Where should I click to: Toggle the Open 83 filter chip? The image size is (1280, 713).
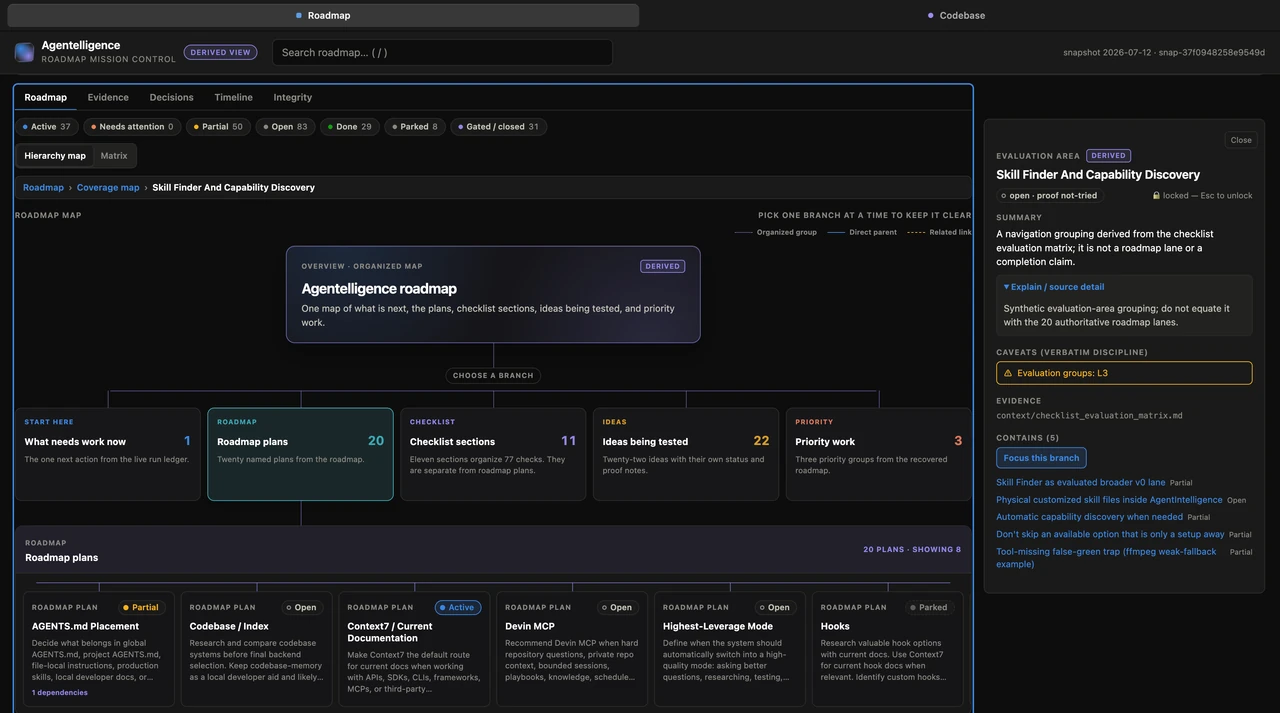(x=285, y=127)
